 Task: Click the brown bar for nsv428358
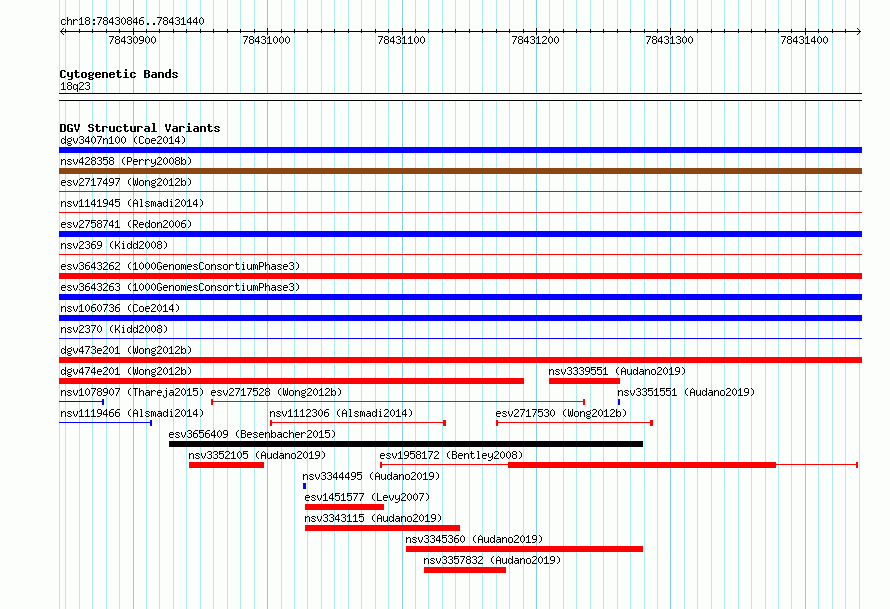(460, 171)
